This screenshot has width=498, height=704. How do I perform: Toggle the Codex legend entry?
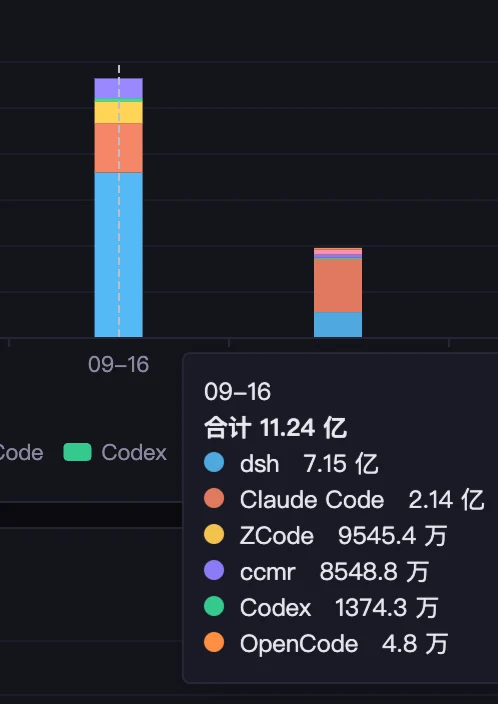click(x=115, y=452)
